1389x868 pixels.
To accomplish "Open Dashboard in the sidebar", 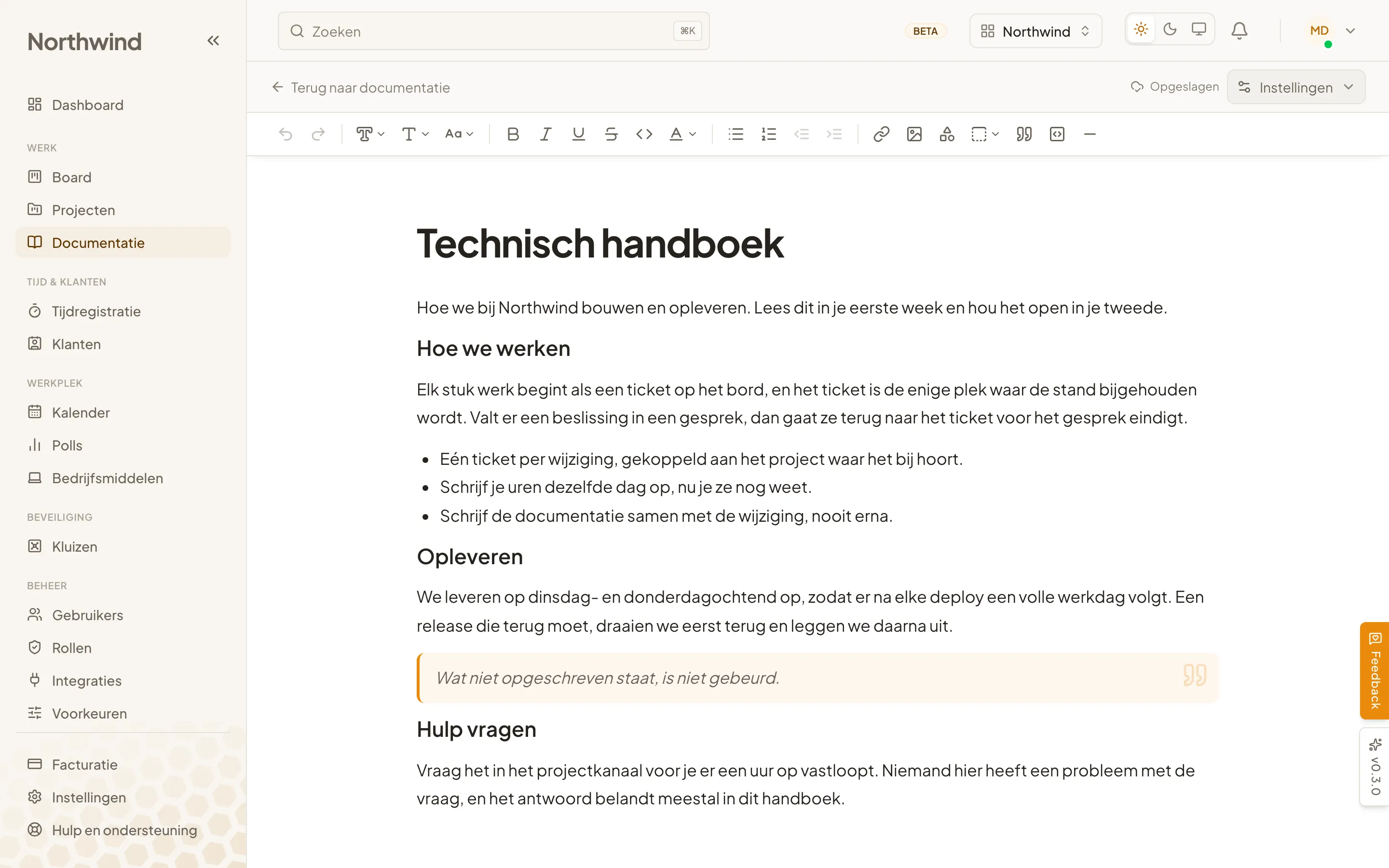I will (x=123, y=105).
